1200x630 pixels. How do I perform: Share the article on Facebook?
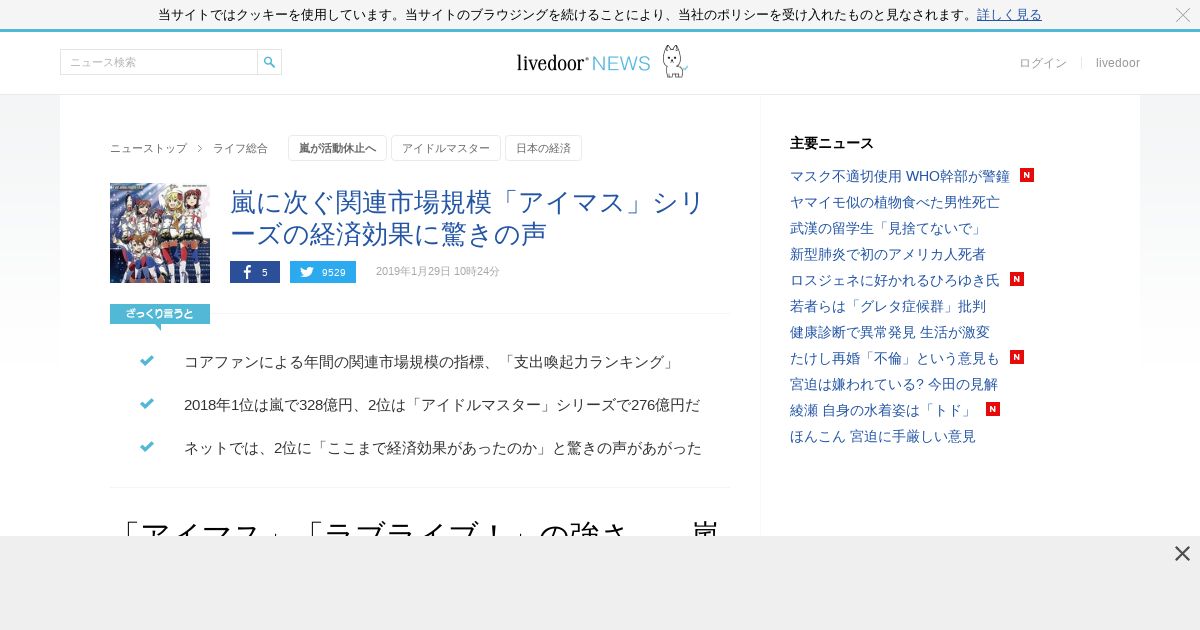255,272
